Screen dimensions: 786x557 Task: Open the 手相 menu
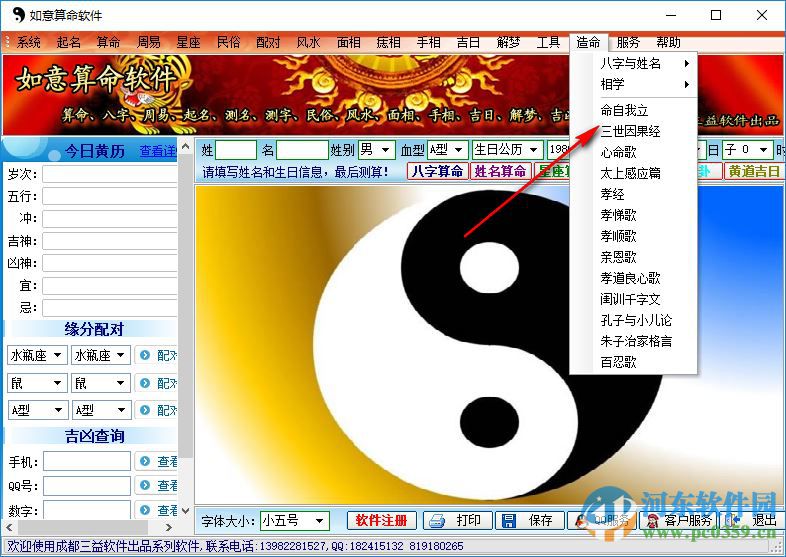(429, 42)
